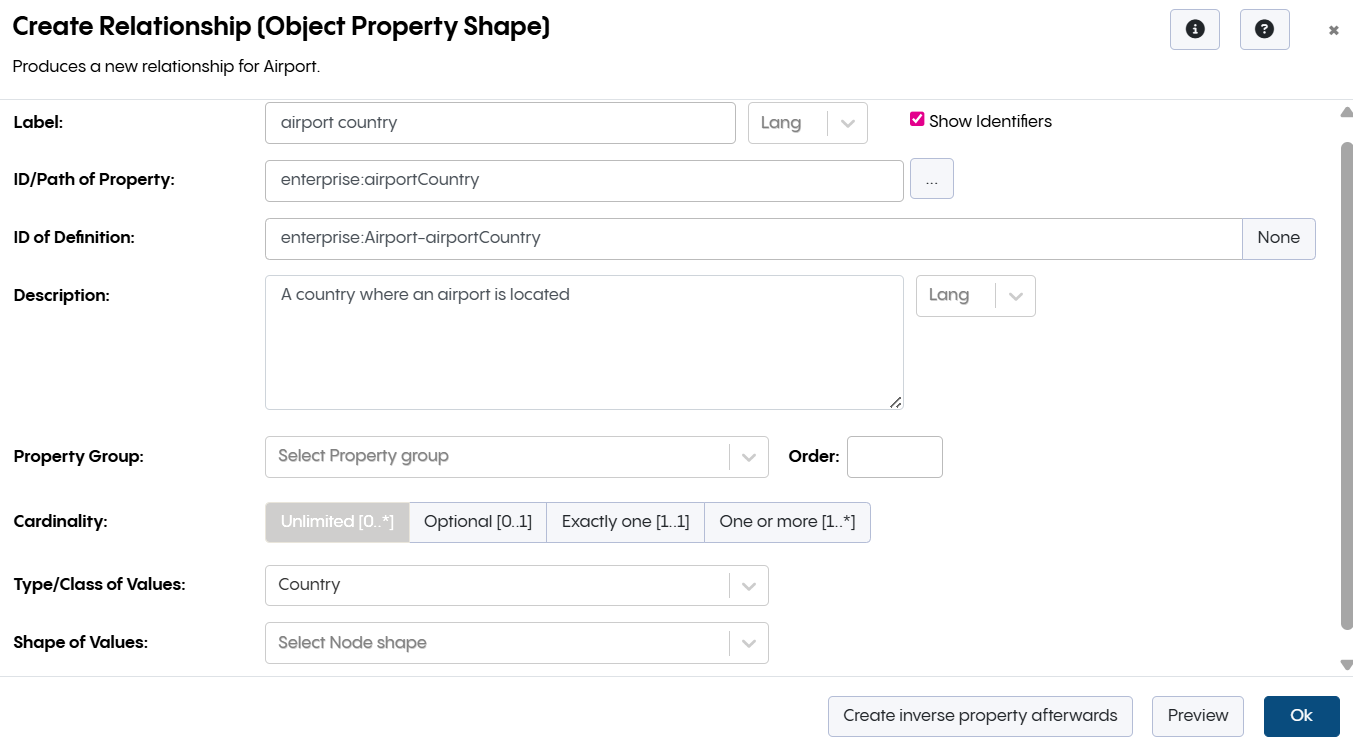Choose One or more [1..*] cardinality
This screenshot has height=746, width=1353.
tap(787, 522)
